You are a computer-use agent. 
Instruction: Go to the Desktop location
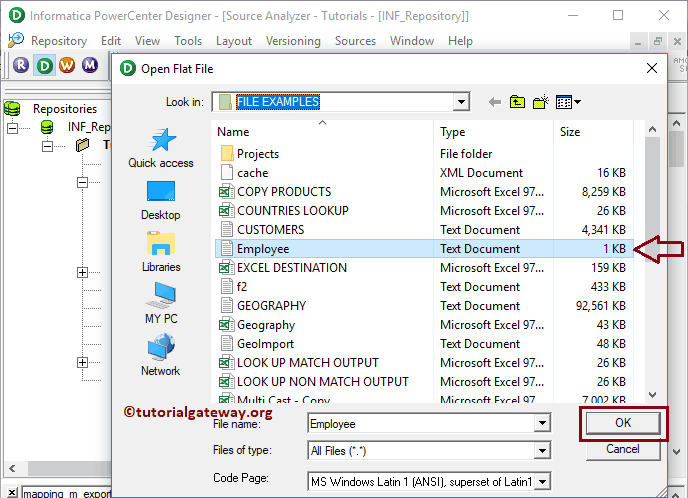(x=161, y=201)
